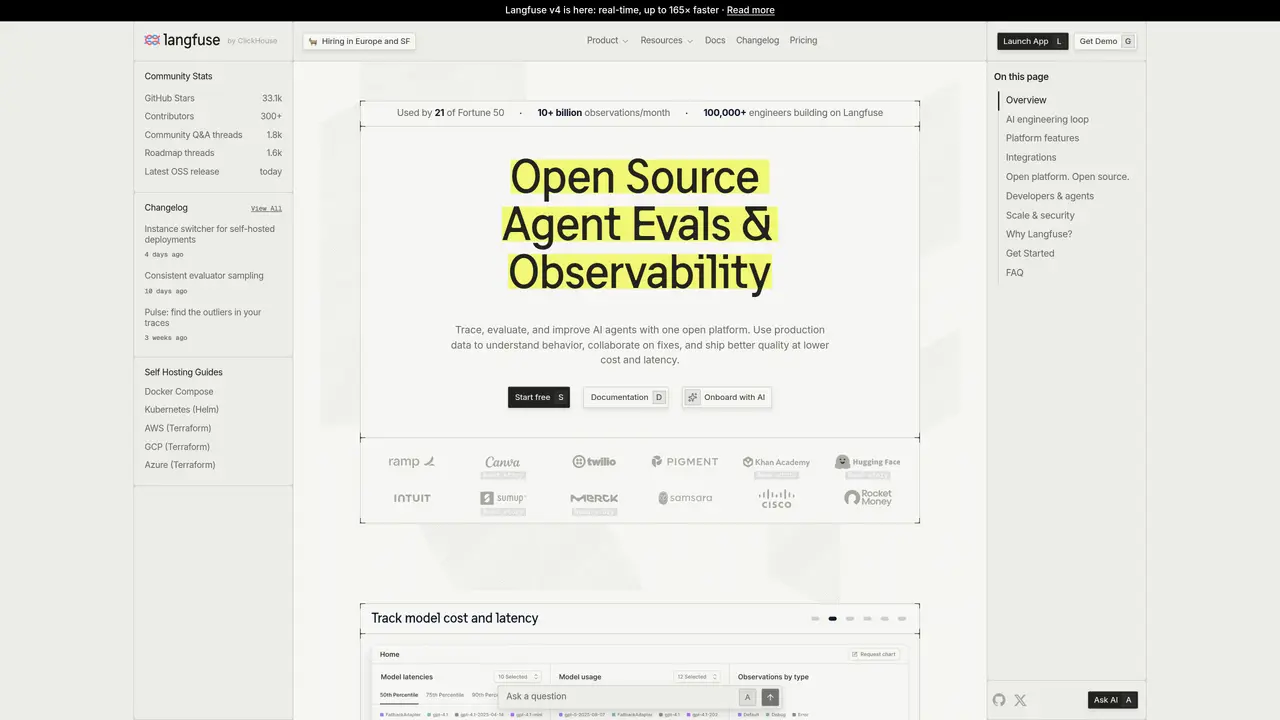Follow the Read more banner link
The image size is (1280, 720).
pos(750,10)
